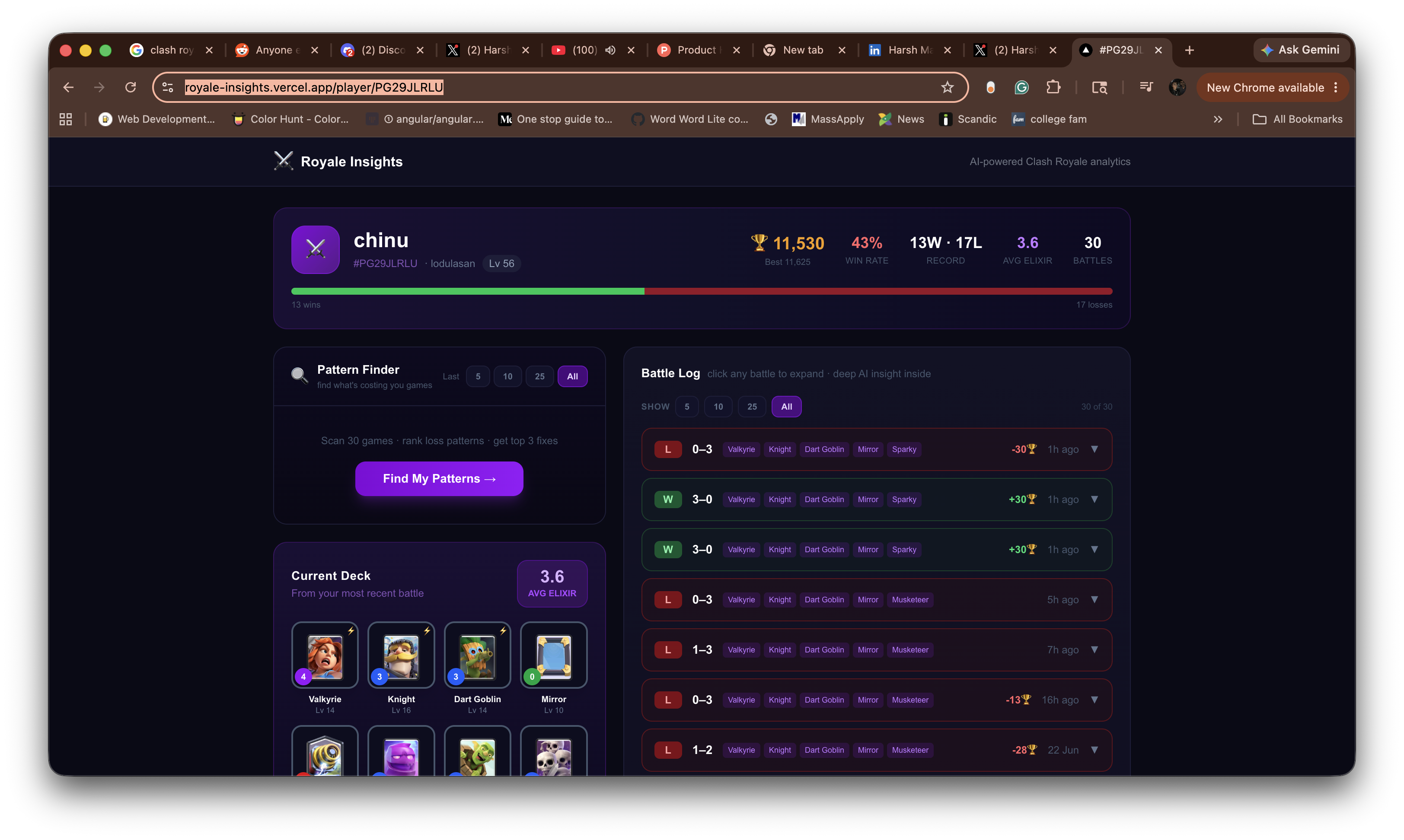The width and height of the screenshot is (1404, 840).
Task: Click Find My Patterns button
Action: pos(439,478)
